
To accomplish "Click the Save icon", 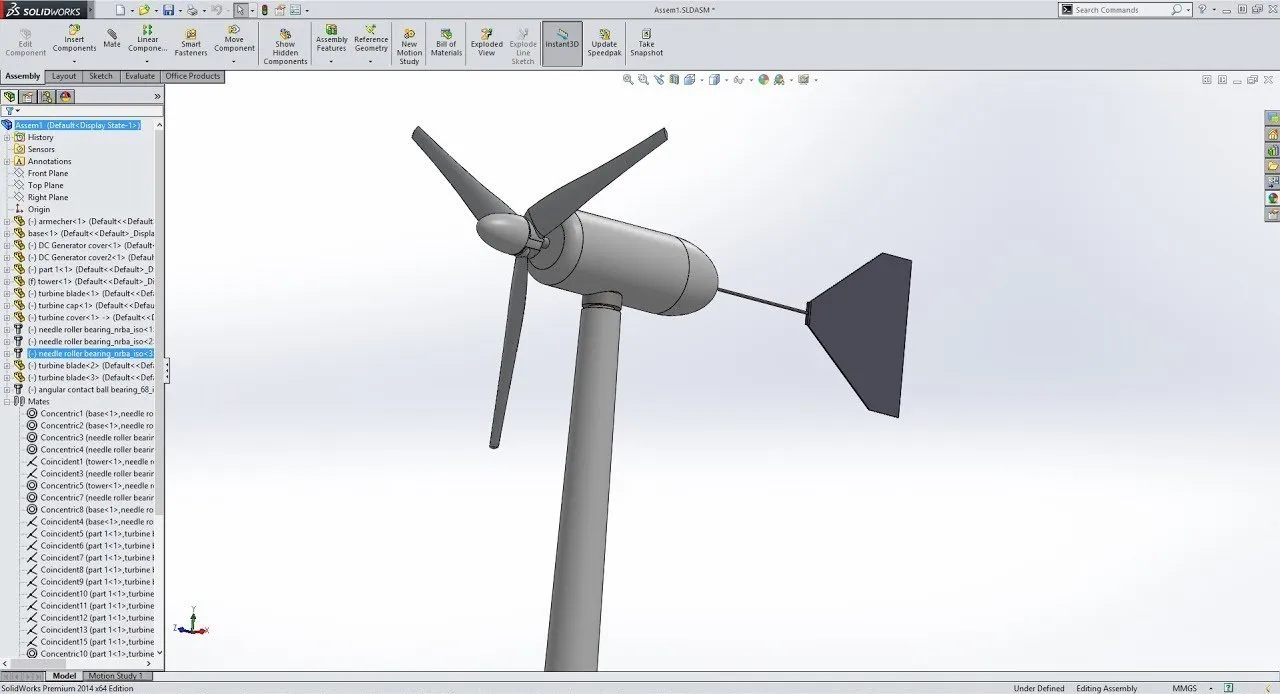I will (x=168, y=10).
